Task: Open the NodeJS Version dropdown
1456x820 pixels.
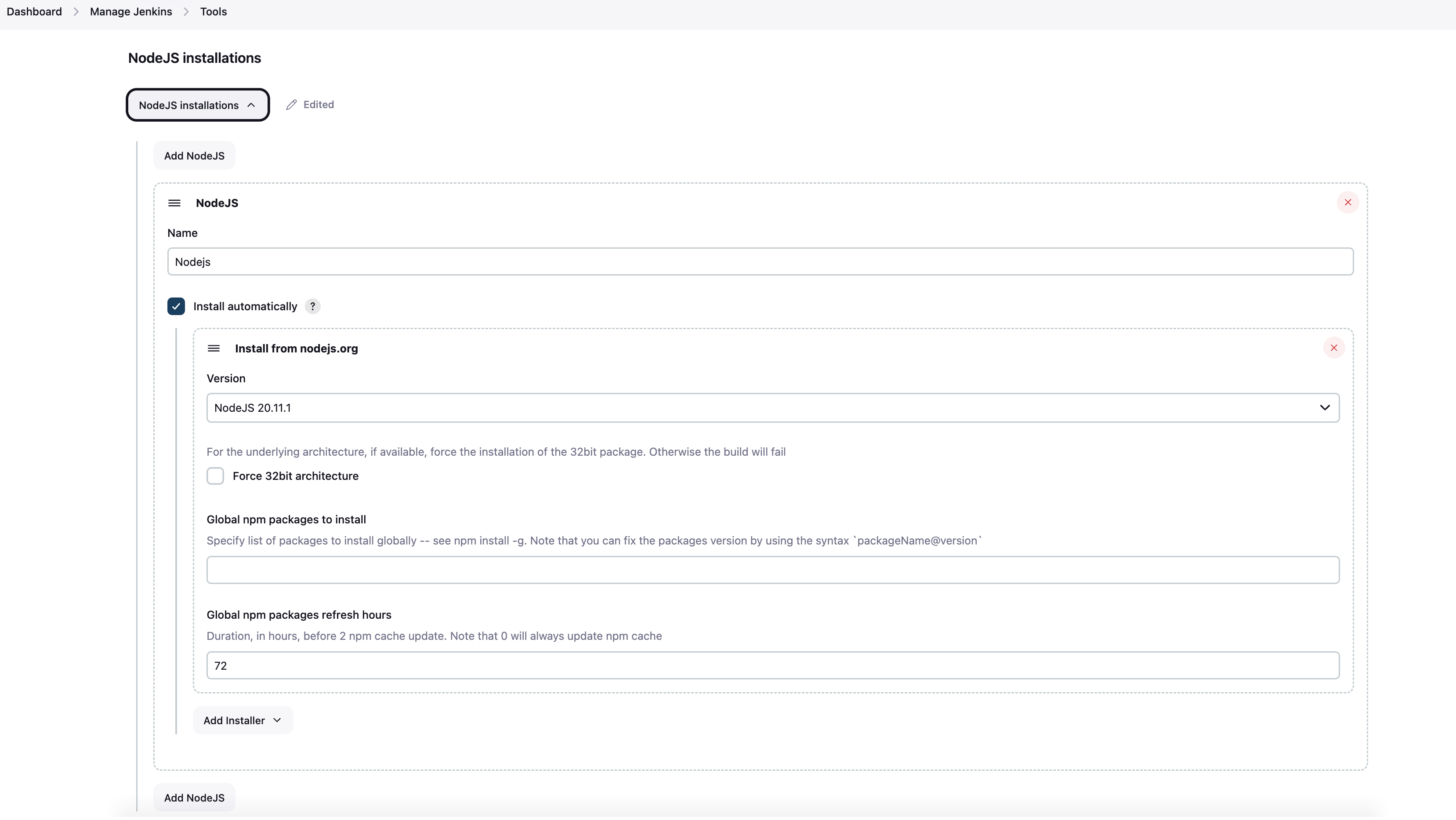Action: [773, 408]
